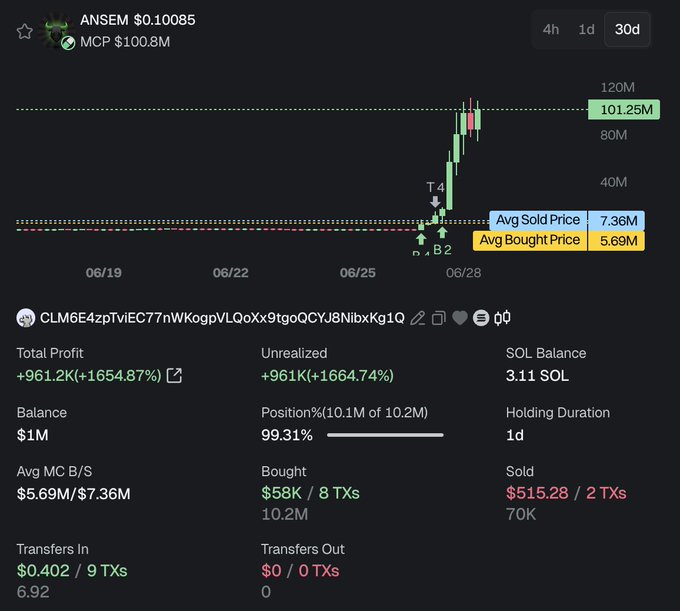Click the B 2 buy marker arrow
Image resolution: width=680 pixels, height=611 pixels.
(442, 233)
